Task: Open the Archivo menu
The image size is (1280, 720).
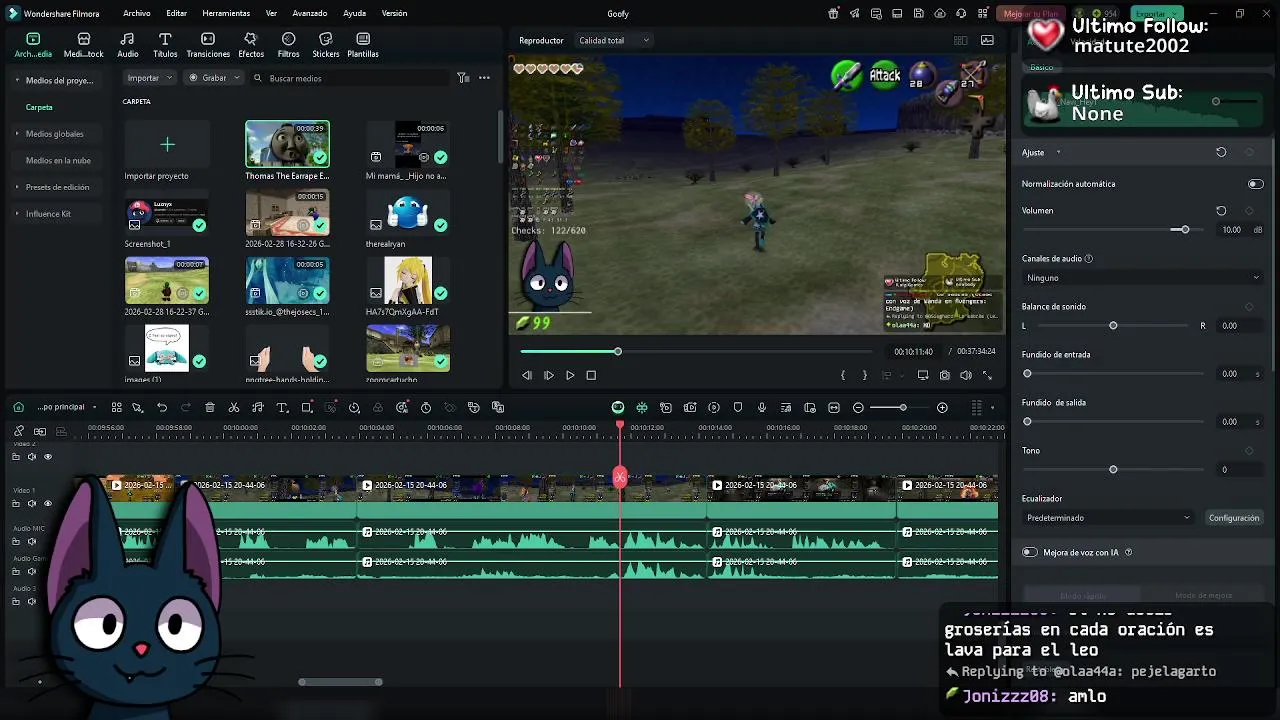Action: pyautogui.click(x=137, y=14)
